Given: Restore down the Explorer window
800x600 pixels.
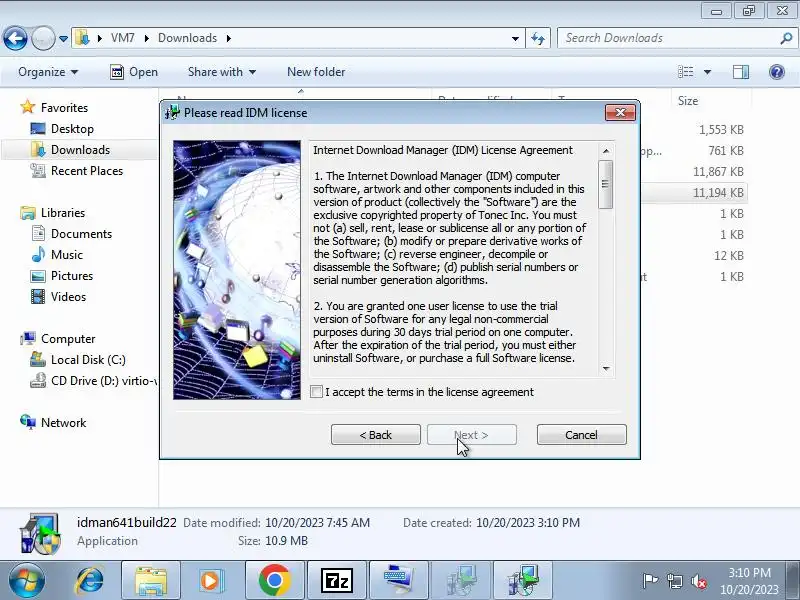Looking at the screenshot, I should tap(749, 10).
